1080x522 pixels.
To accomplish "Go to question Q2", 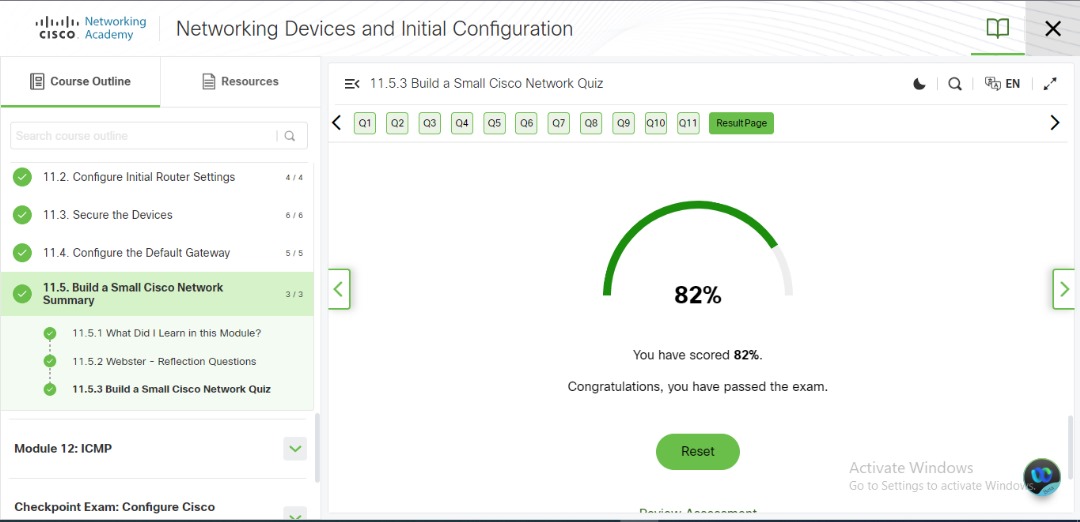I will click(397, 123).
